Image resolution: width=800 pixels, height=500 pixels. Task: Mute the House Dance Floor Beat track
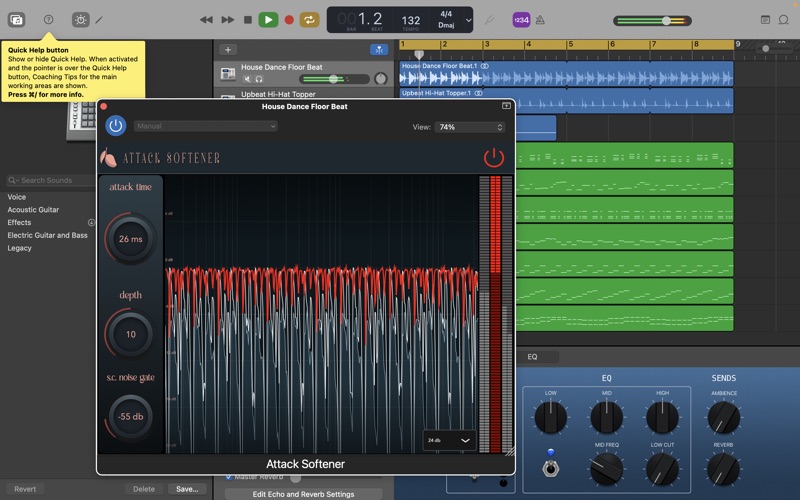click(x=247, y=79)
